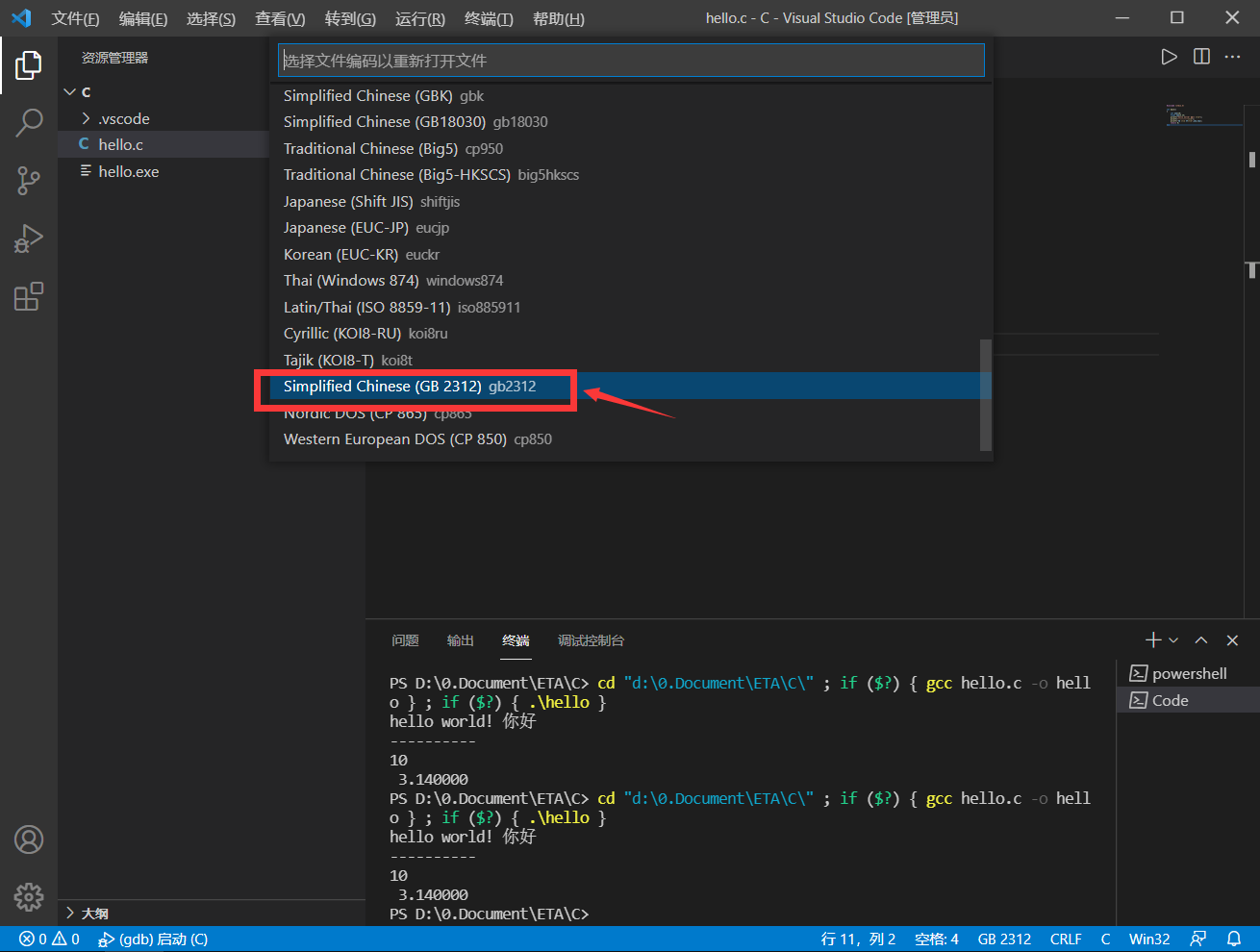1260x952 pixels.
Task: Click the encoding list scrollbar thumb
Action: (985, 394)
